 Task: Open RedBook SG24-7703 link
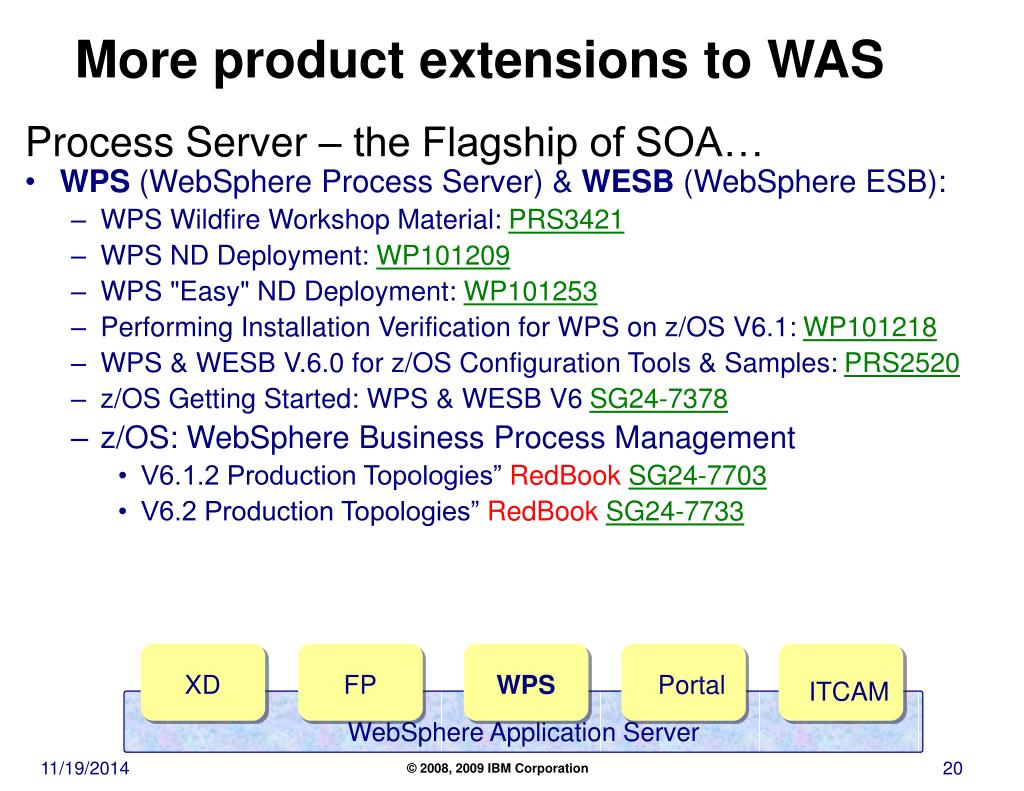[697, 476]
